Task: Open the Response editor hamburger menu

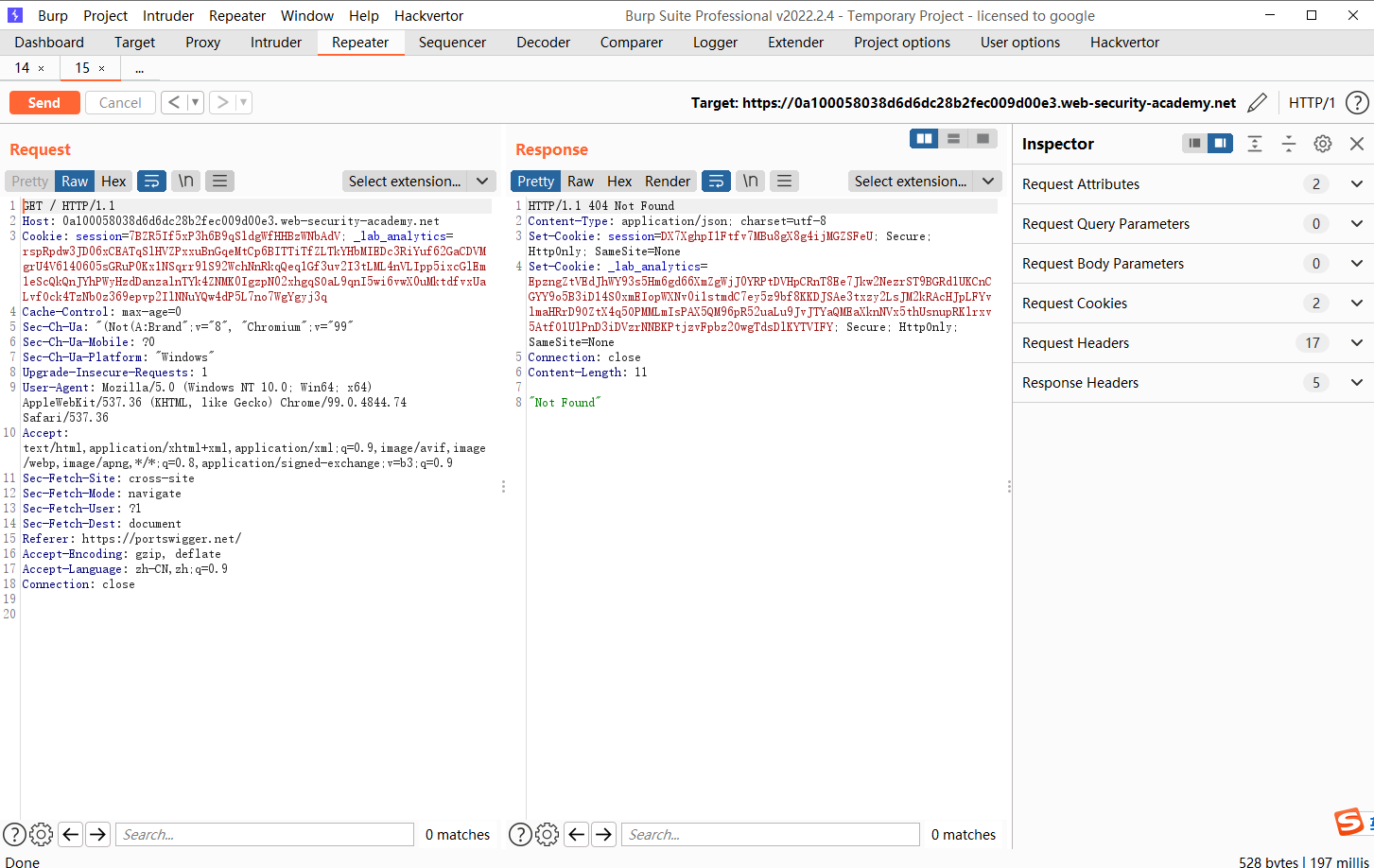Action: point(784,181)
